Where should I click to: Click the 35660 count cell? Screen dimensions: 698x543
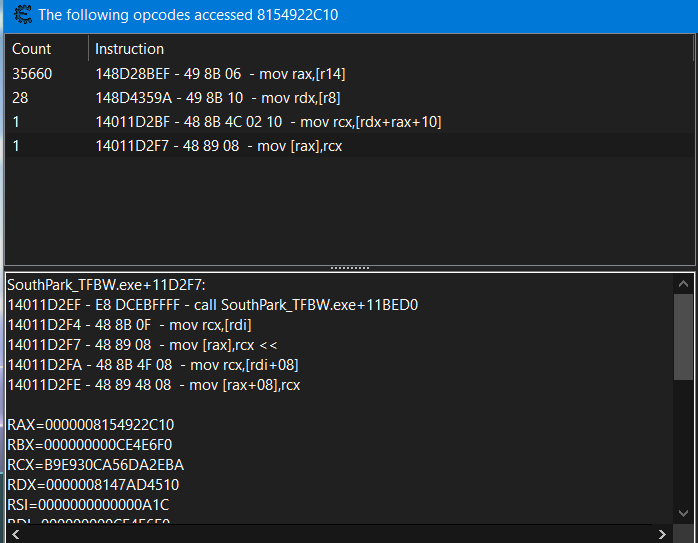[x=32, y=74]
